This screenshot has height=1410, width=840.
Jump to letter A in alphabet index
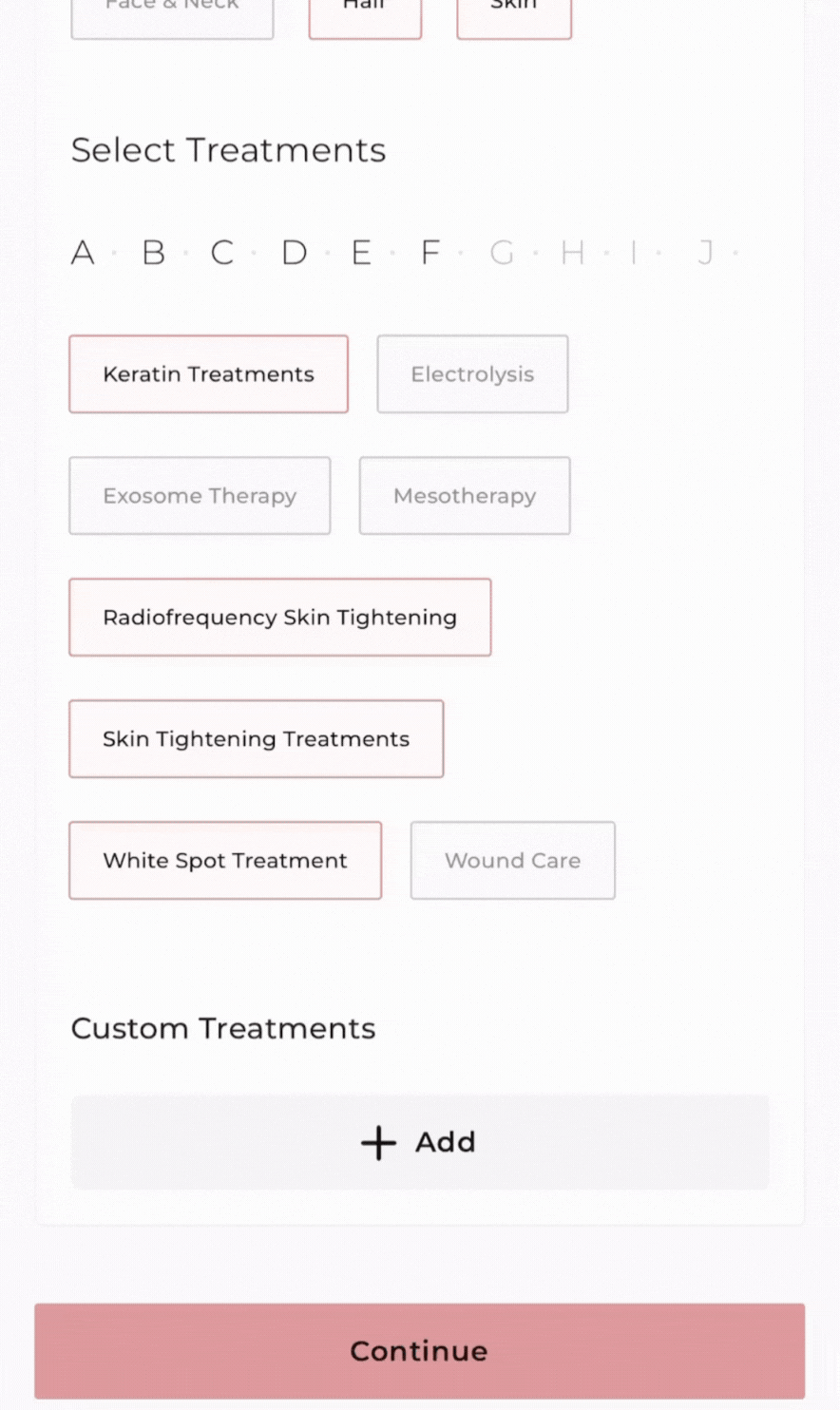(83, 253)
